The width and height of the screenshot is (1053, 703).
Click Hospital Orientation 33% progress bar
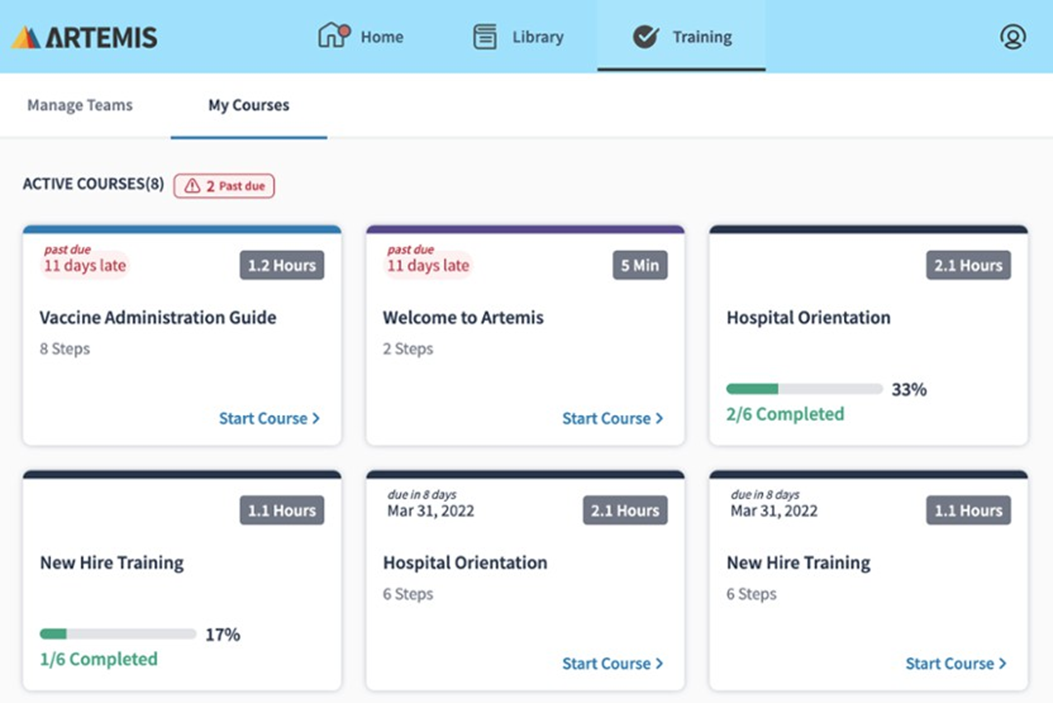click(804, 389)
